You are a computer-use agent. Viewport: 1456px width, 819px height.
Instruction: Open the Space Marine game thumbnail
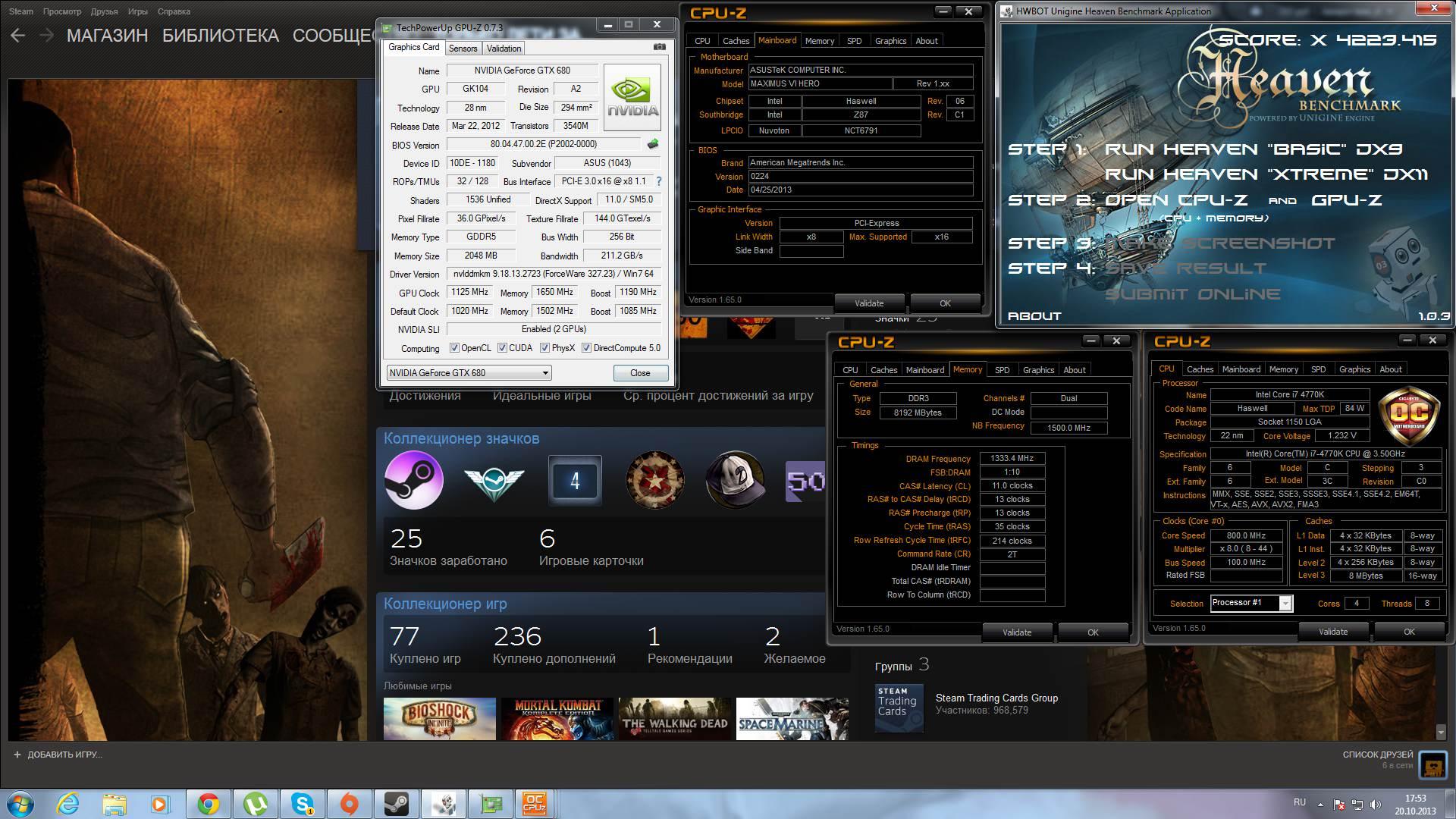[792, 719]
